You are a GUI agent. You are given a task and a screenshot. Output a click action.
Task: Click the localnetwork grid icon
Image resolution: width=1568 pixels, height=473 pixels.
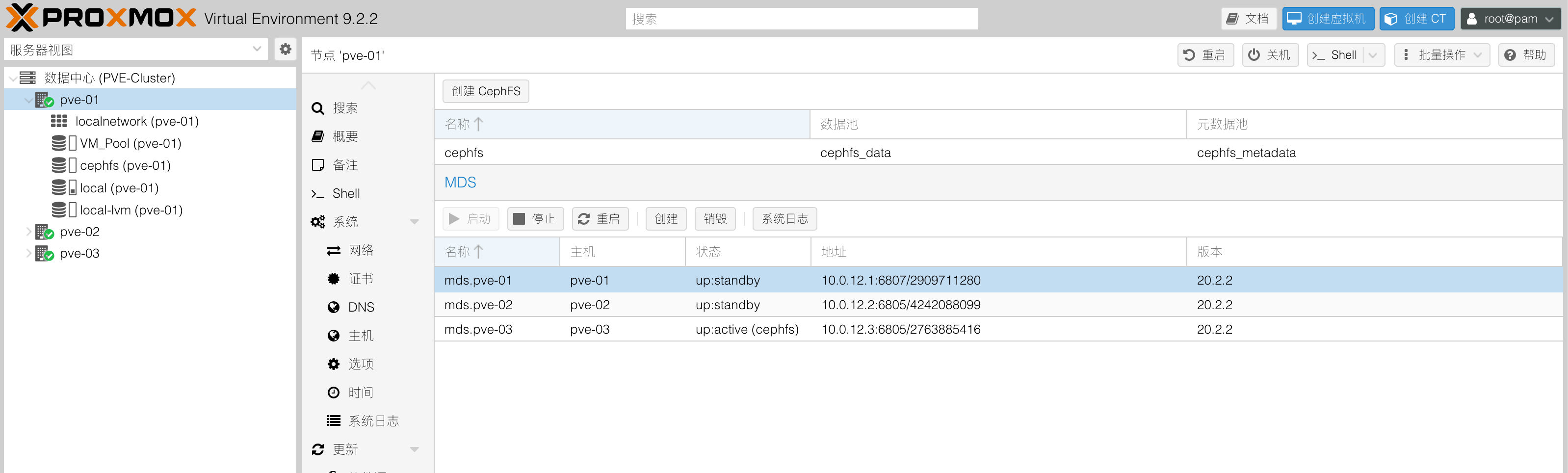coord(59,121)
